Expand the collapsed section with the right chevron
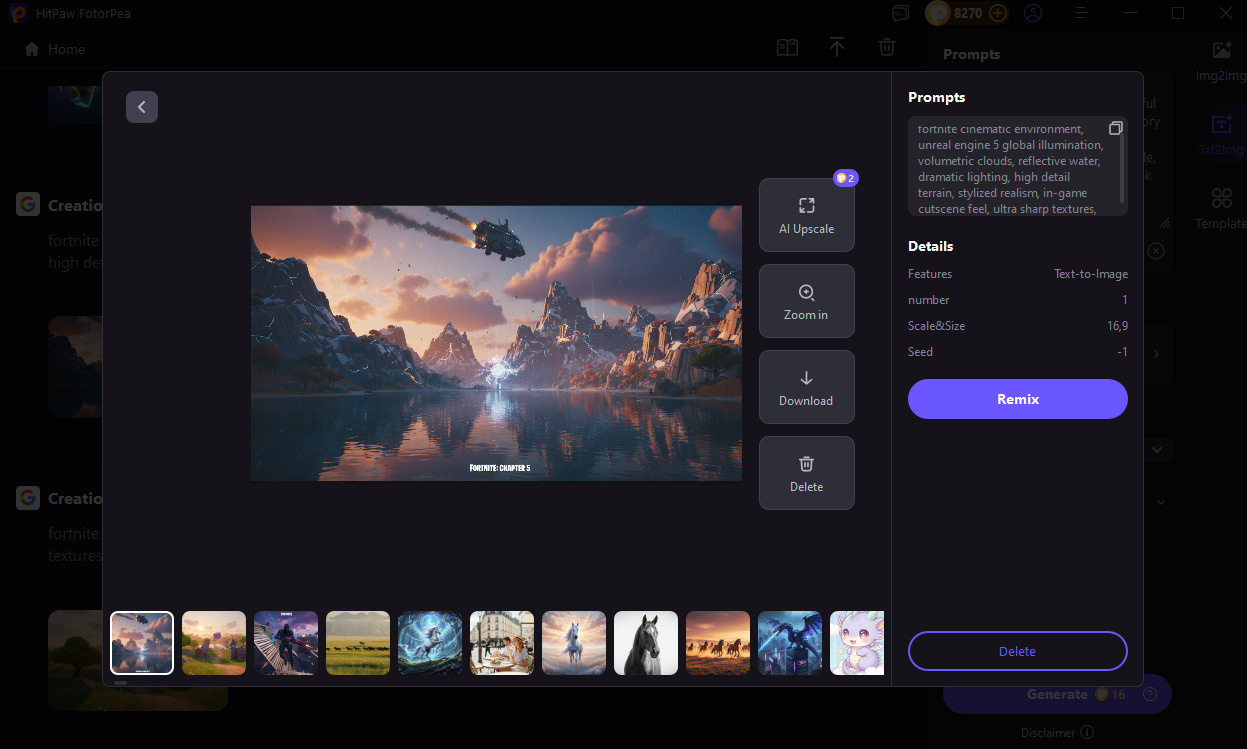Viewport: 1247px width, 749px height. pyautogui.click(x=1156, y=353)
